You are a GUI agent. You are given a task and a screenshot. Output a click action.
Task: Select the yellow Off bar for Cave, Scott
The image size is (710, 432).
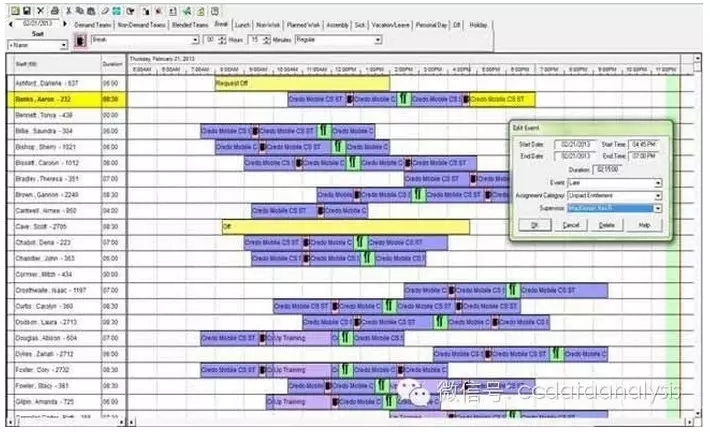coord(345,226)
